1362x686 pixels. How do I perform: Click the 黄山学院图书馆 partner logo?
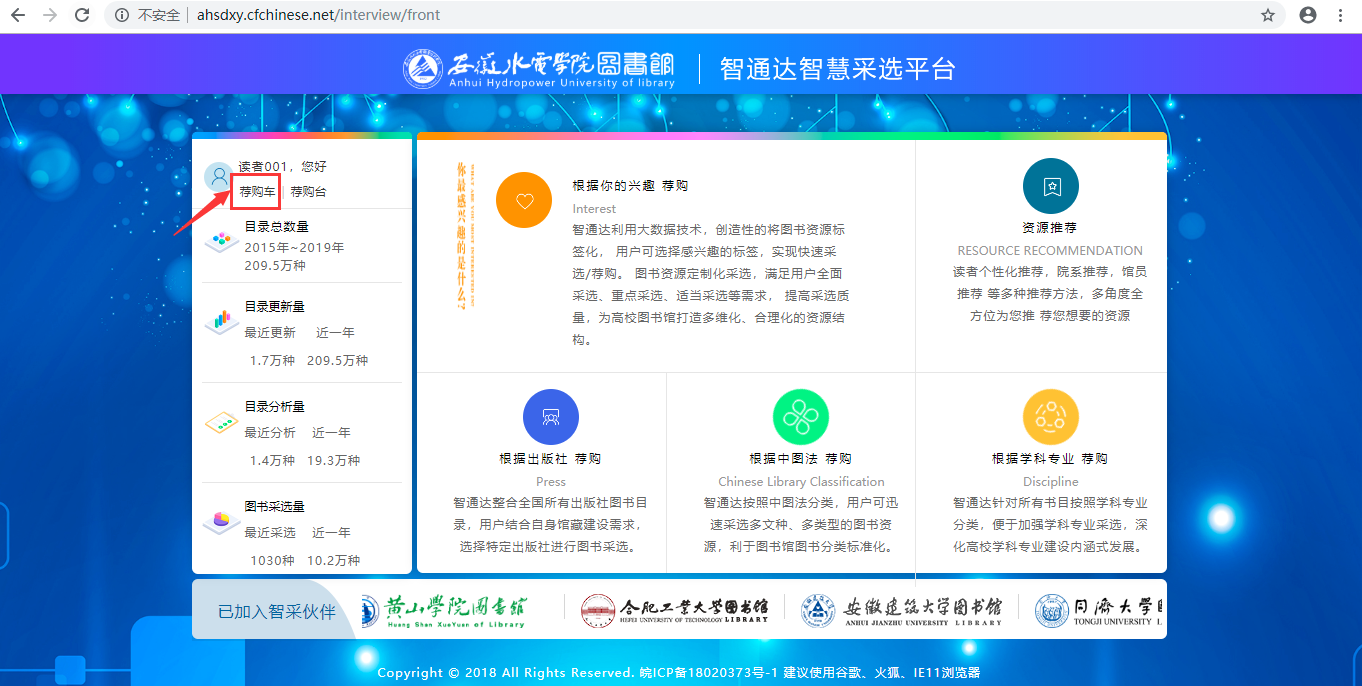(x=443, y=609)
